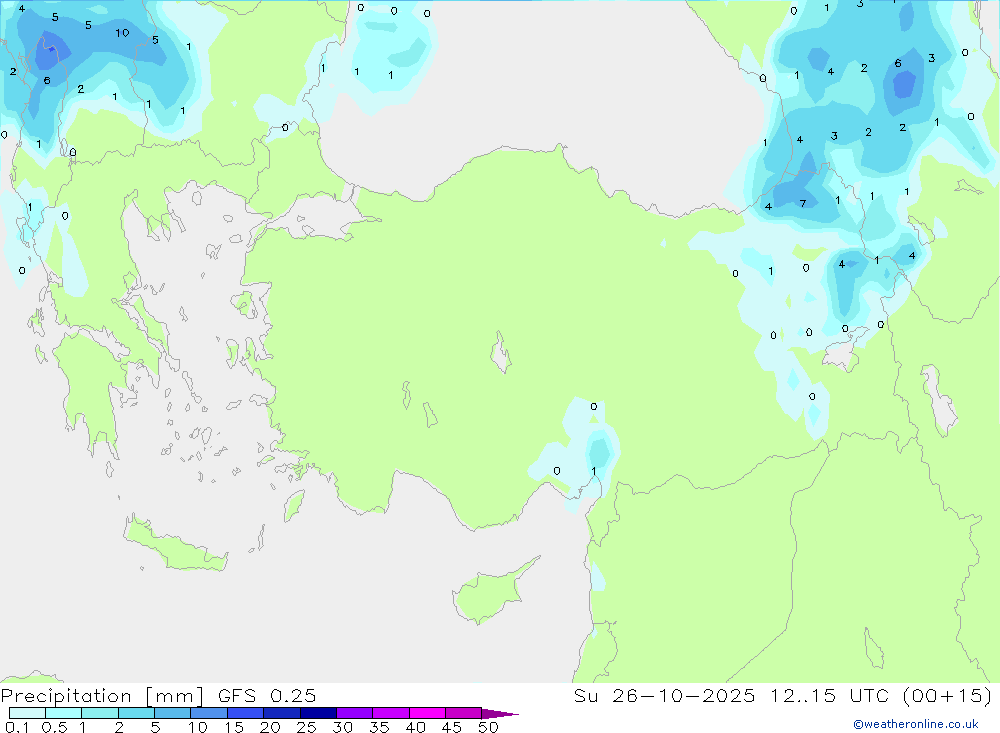The image size is (1000, 733).
Task: Click the legend scale label '0.5'
Action: point(54,727)
